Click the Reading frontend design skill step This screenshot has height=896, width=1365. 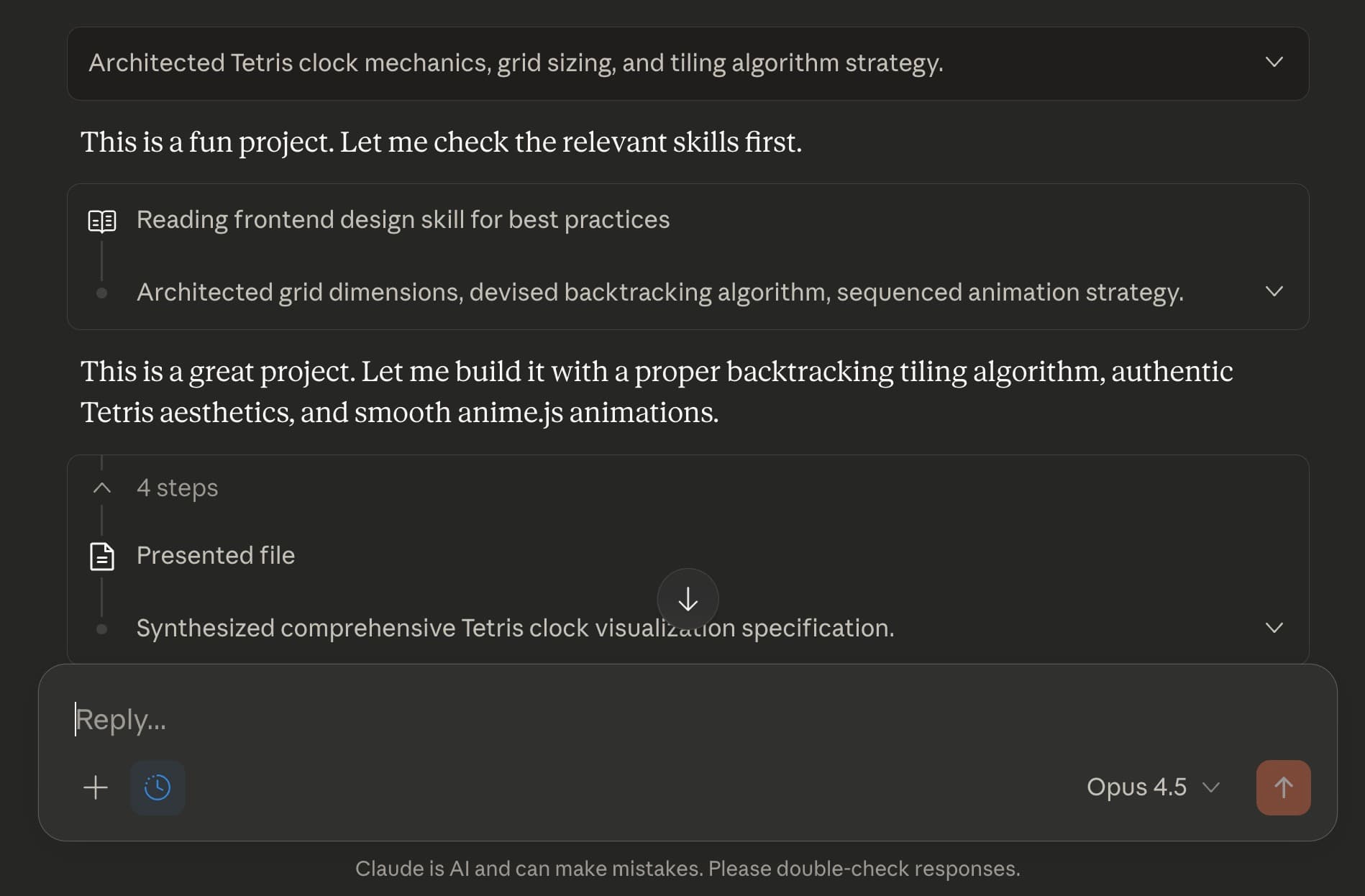click(x=403, y=220)
